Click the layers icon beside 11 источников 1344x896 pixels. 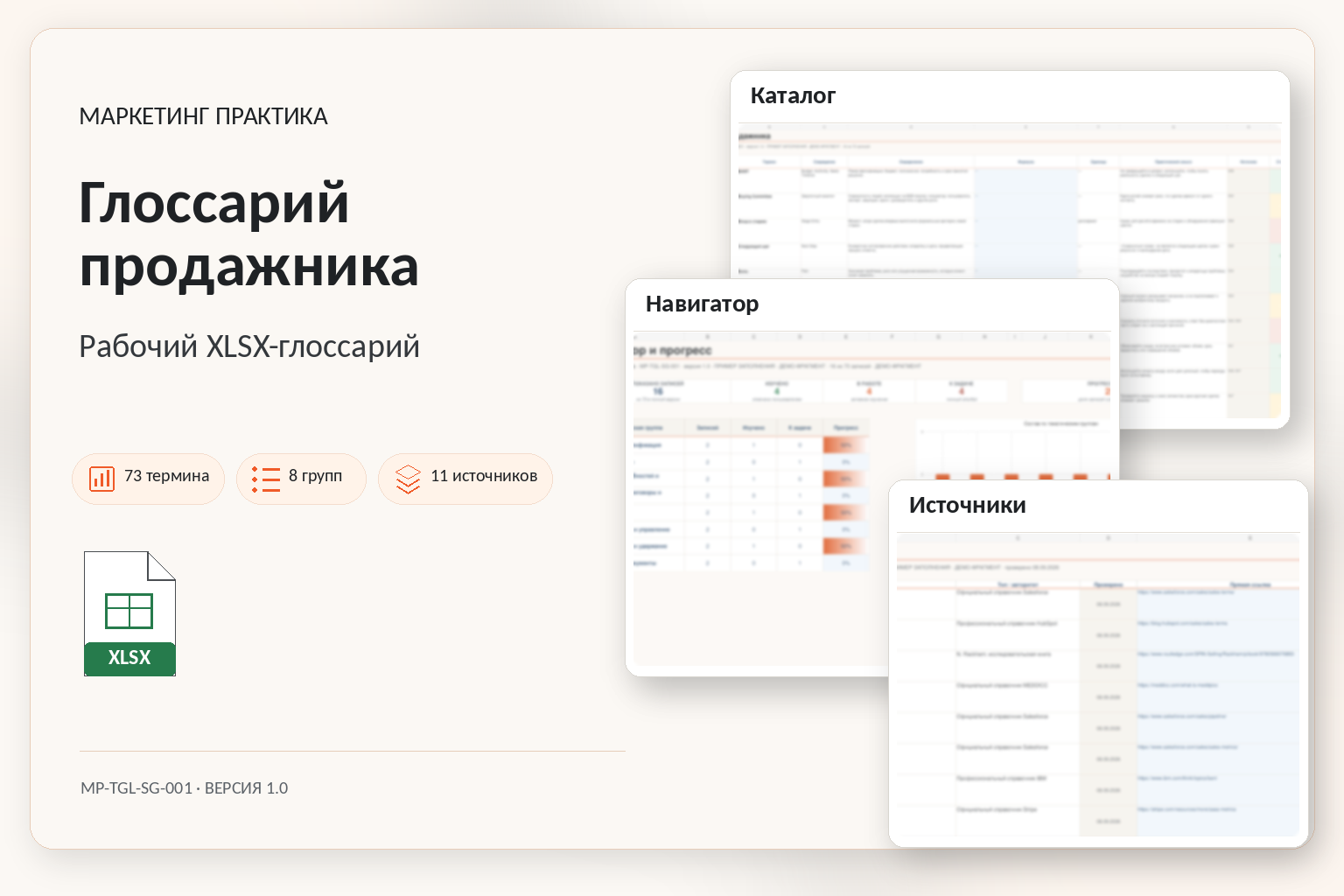pyautogui.click(x=408, y=479)
